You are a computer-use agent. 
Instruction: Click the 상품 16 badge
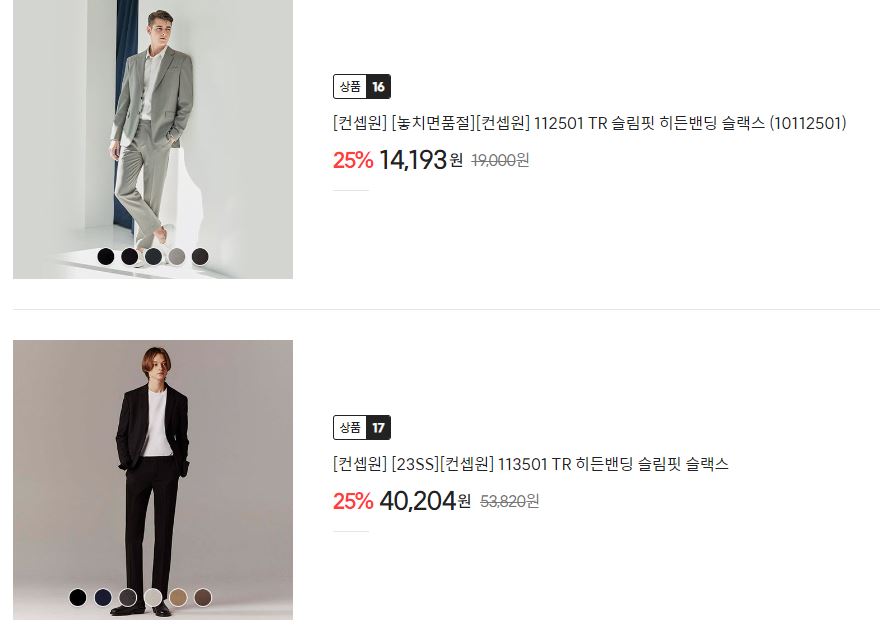(362, 86)
